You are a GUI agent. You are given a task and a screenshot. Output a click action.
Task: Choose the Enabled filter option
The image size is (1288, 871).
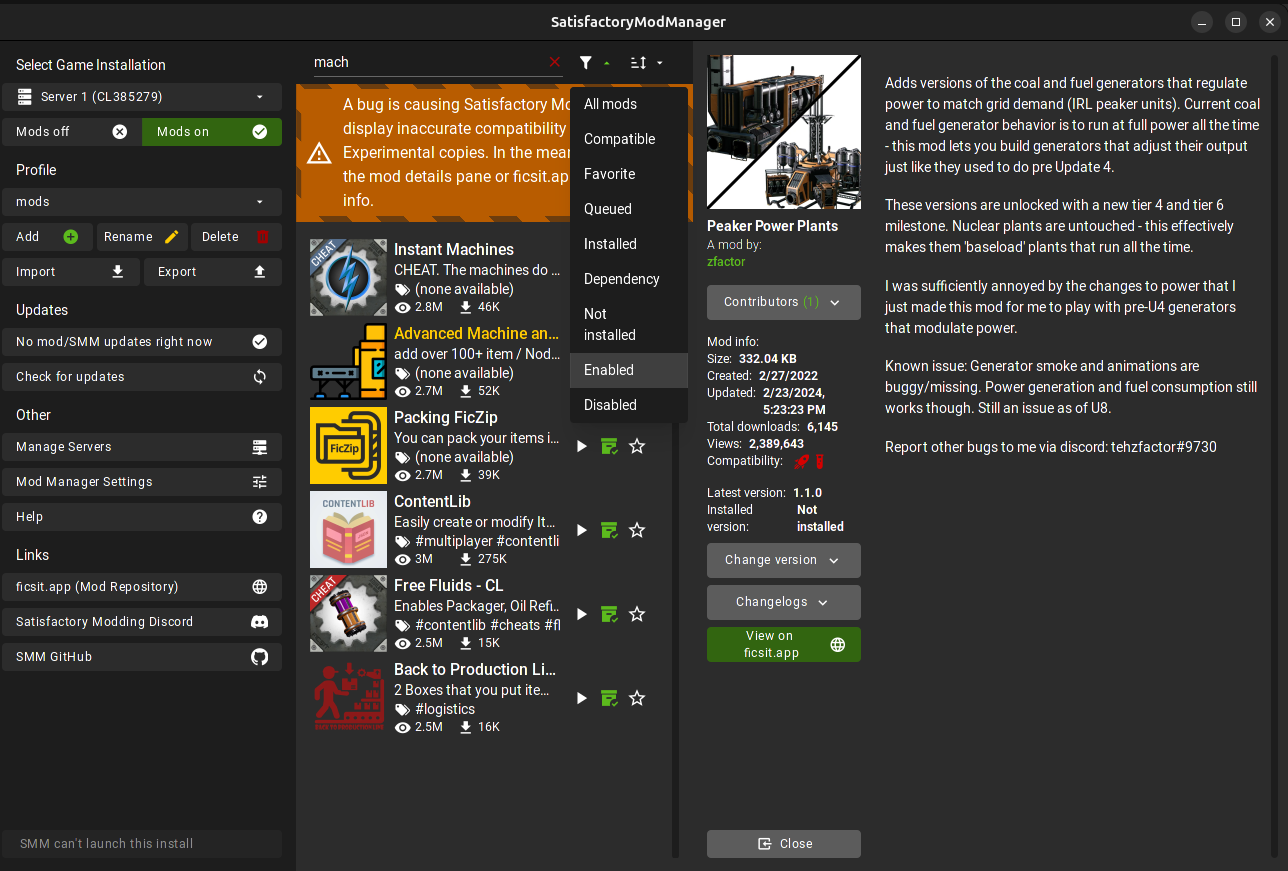[x=629, y=370]
